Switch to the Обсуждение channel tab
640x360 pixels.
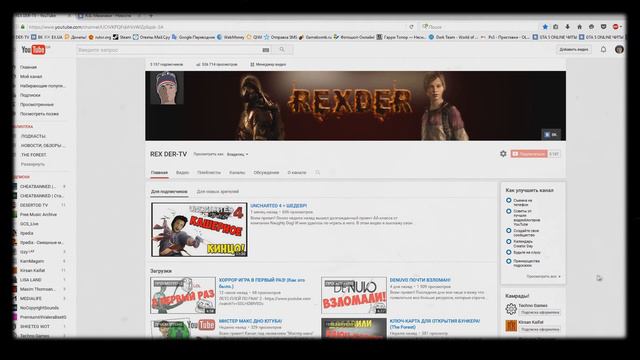point(266,173)
